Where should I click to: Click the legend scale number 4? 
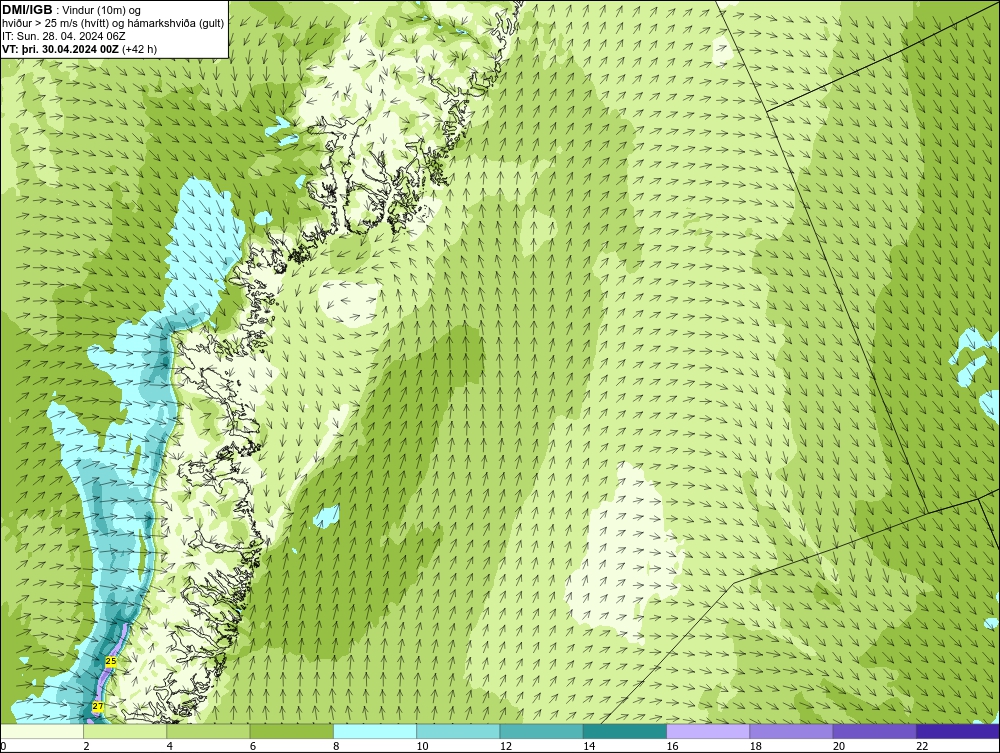click(x=170, y=746)
